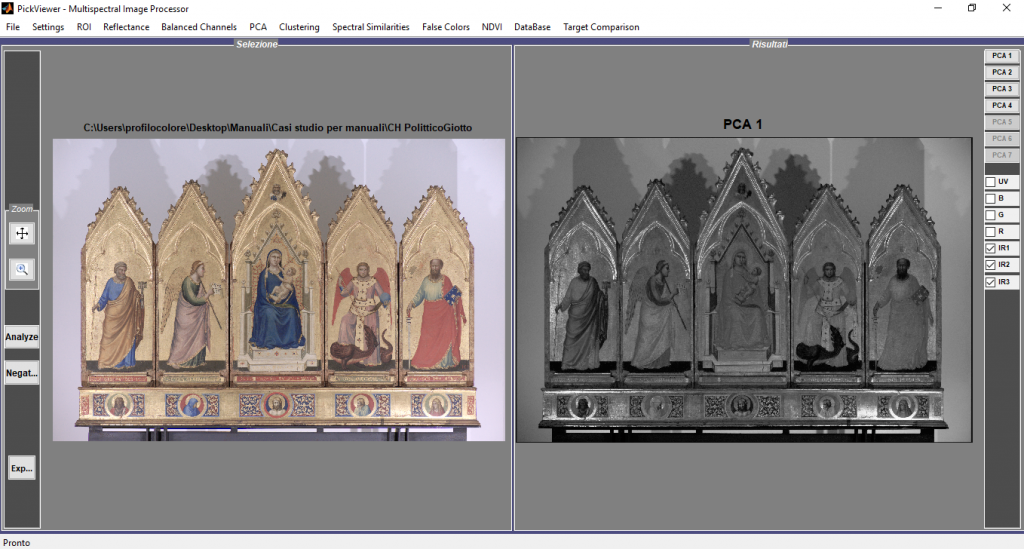Enable the B channel checkbox

pos(991,198)
